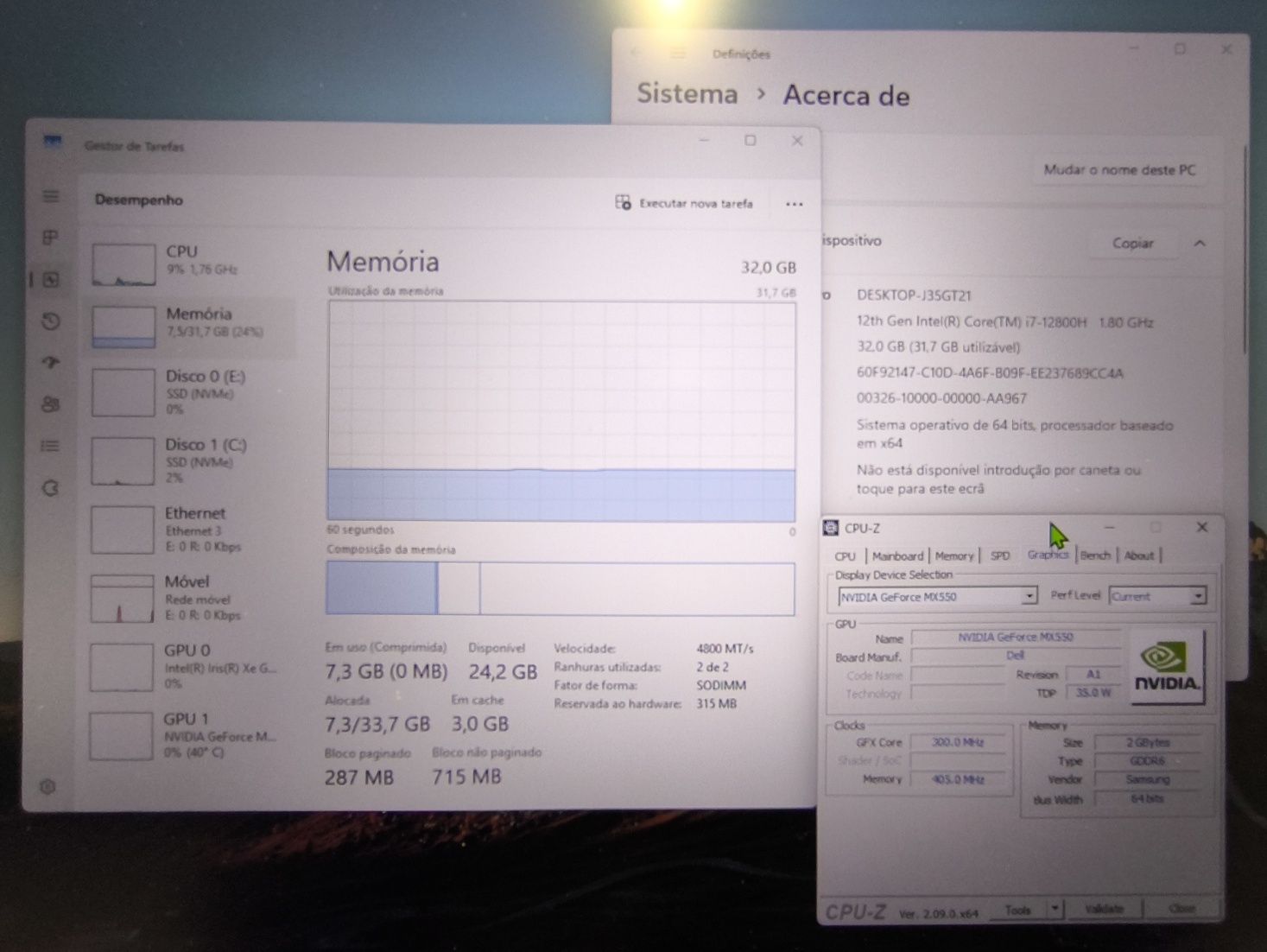Click the Settings window vertical scrollbar
The height and width of the screenshot is (952, 1267).
[1245, 248]
